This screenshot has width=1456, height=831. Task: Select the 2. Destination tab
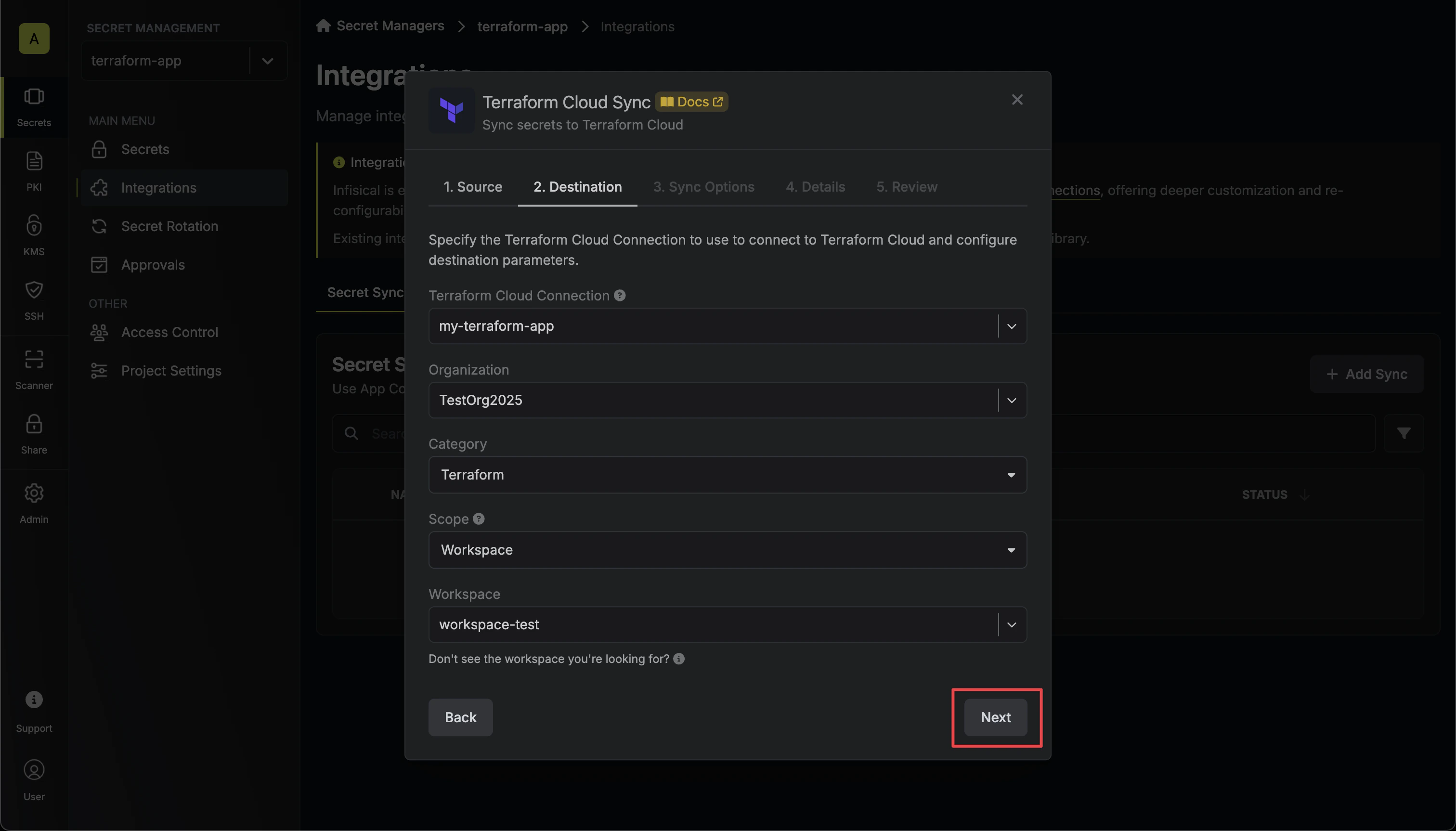tap(577, 187)
